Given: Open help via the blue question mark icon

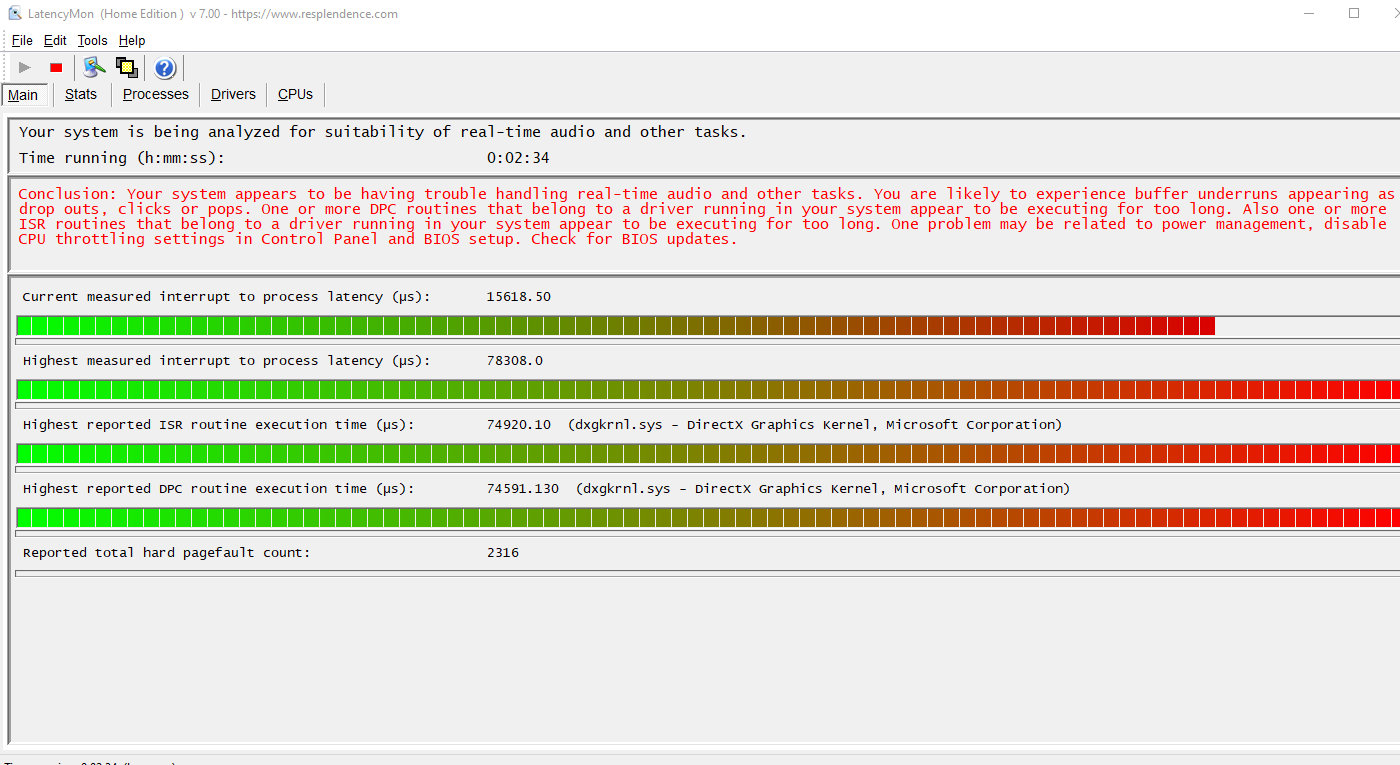Looking at the screenshot, I should coord(165,68).
